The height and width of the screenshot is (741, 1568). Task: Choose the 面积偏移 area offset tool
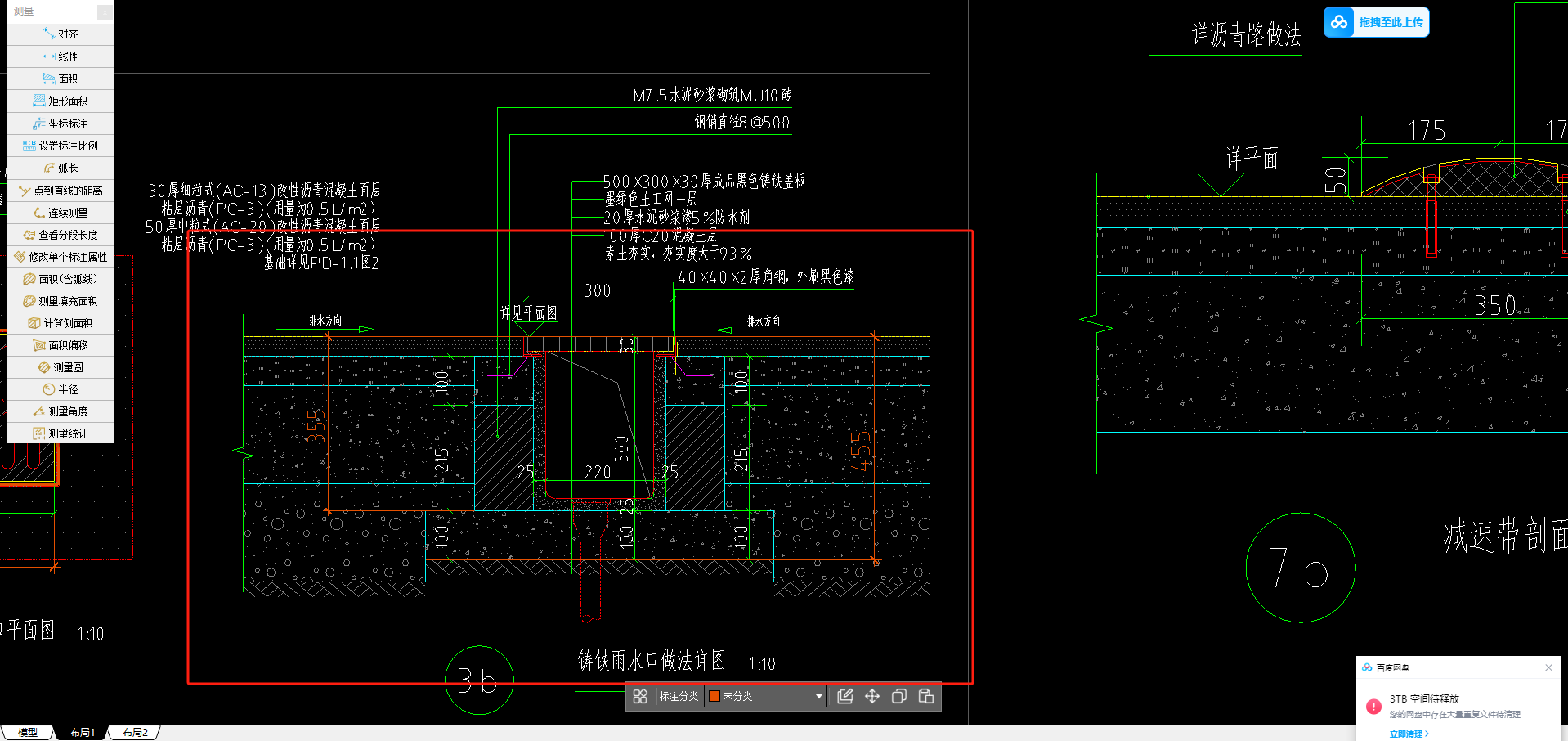pos(60,345)
